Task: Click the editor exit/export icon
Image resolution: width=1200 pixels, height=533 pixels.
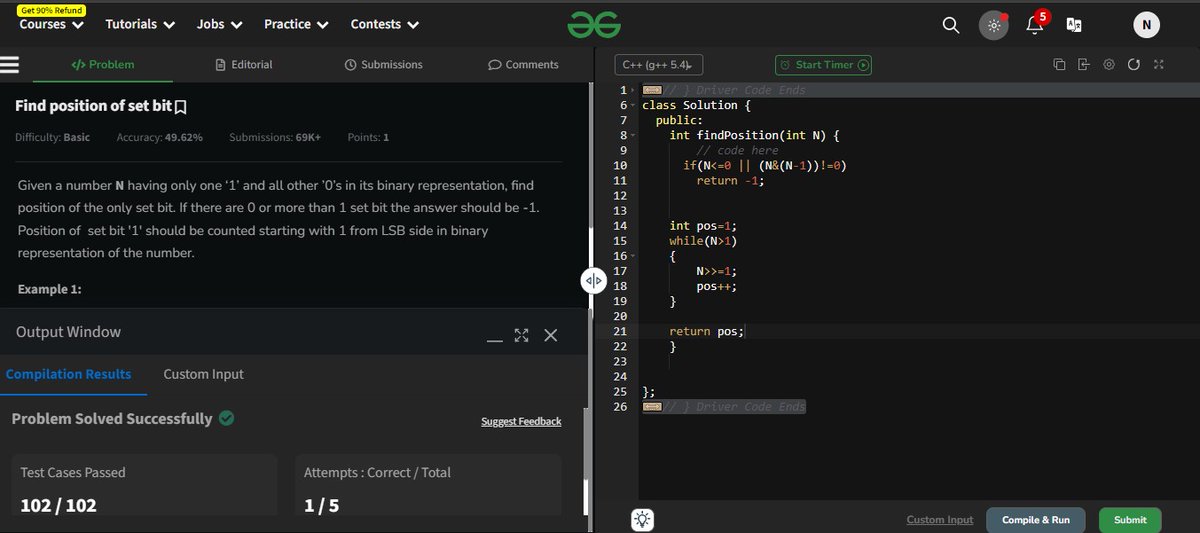Action: point(1084,65)
